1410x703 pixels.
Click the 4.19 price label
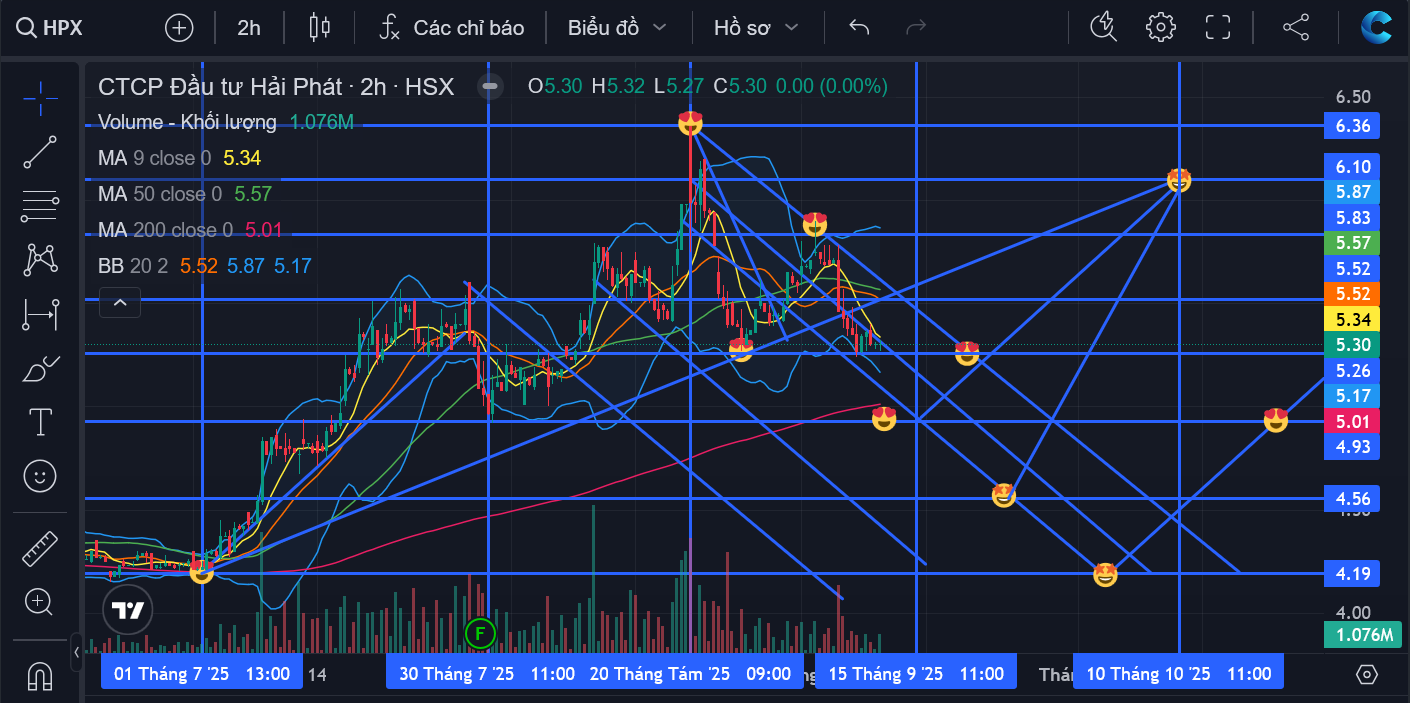tap(1352, 574)
